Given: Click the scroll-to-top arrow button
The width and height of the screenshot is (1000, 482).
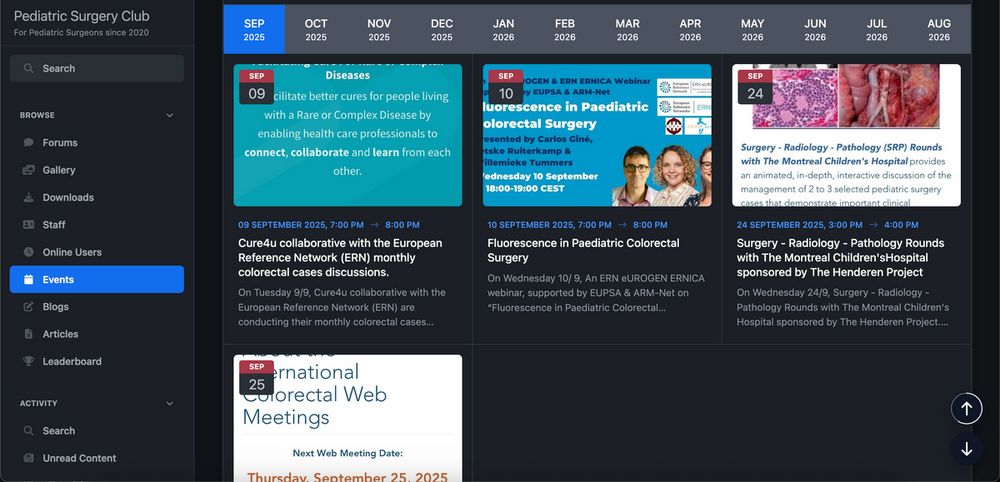Looking at the screenshot, I should (966, 409).
